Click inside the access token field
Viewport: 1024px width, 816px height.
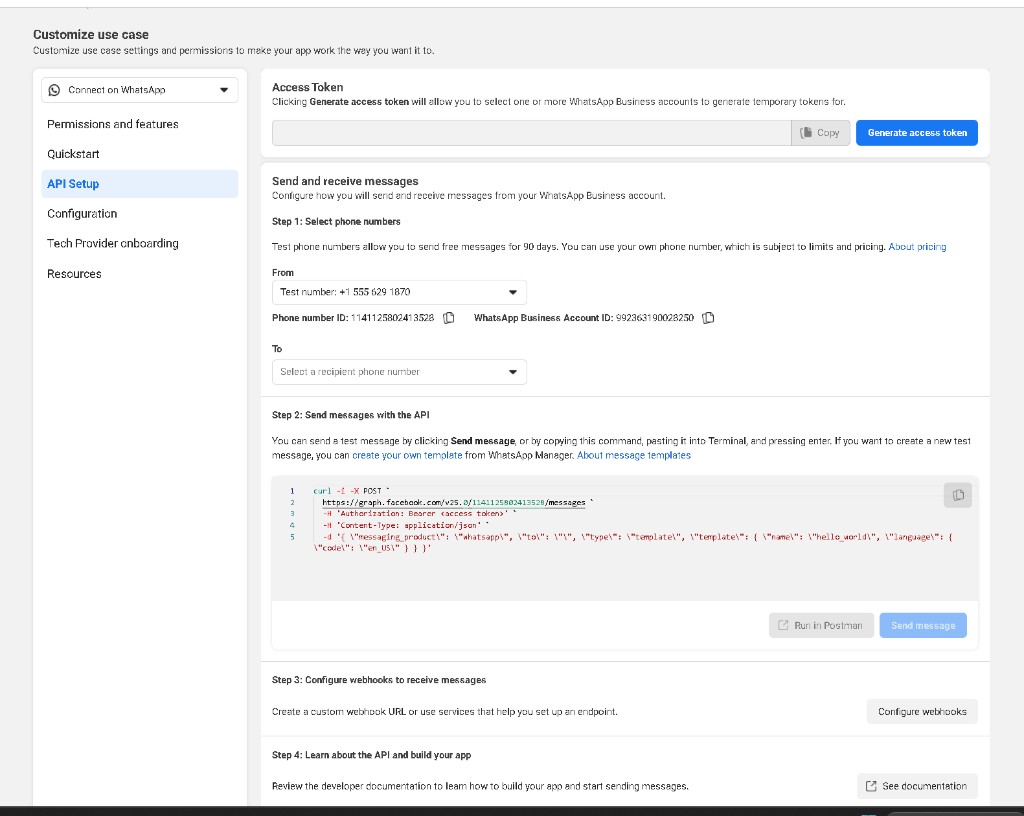(x=532, y=133)
